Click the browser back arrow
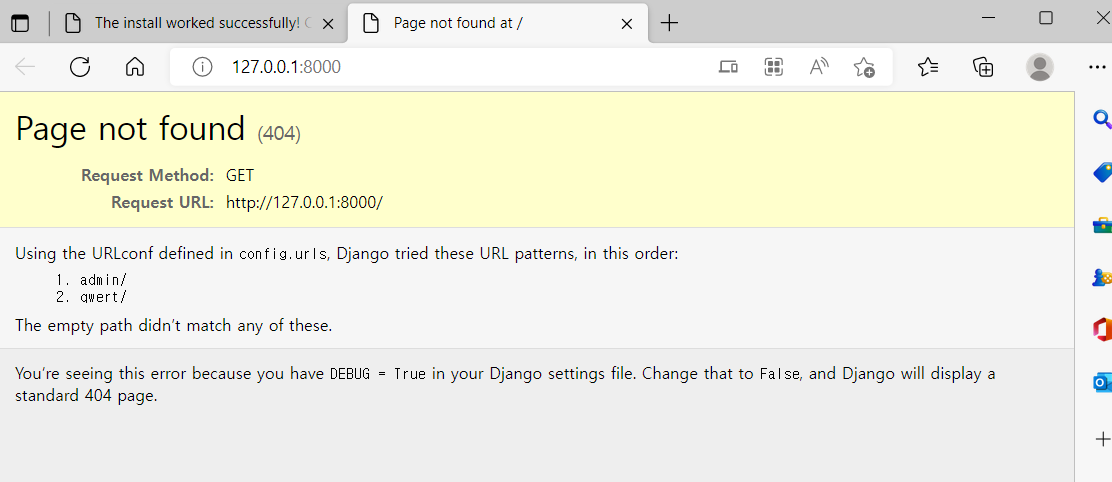The image size is (1112, 482). pyautogui.click(x=25, y=67)
